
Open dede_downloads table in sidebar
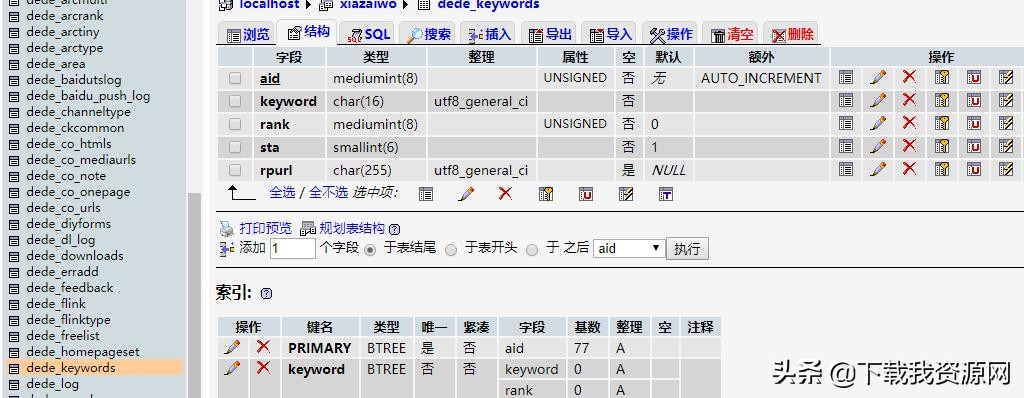75,256
